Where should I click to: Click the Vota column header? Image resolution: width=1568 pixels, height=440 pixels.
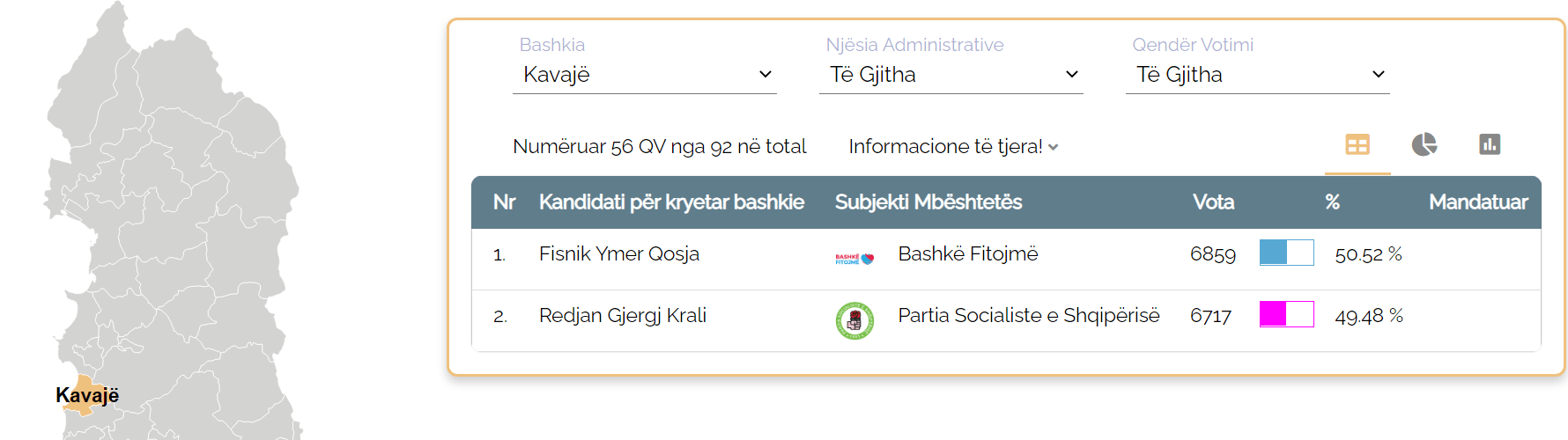tap(1213, 202)
